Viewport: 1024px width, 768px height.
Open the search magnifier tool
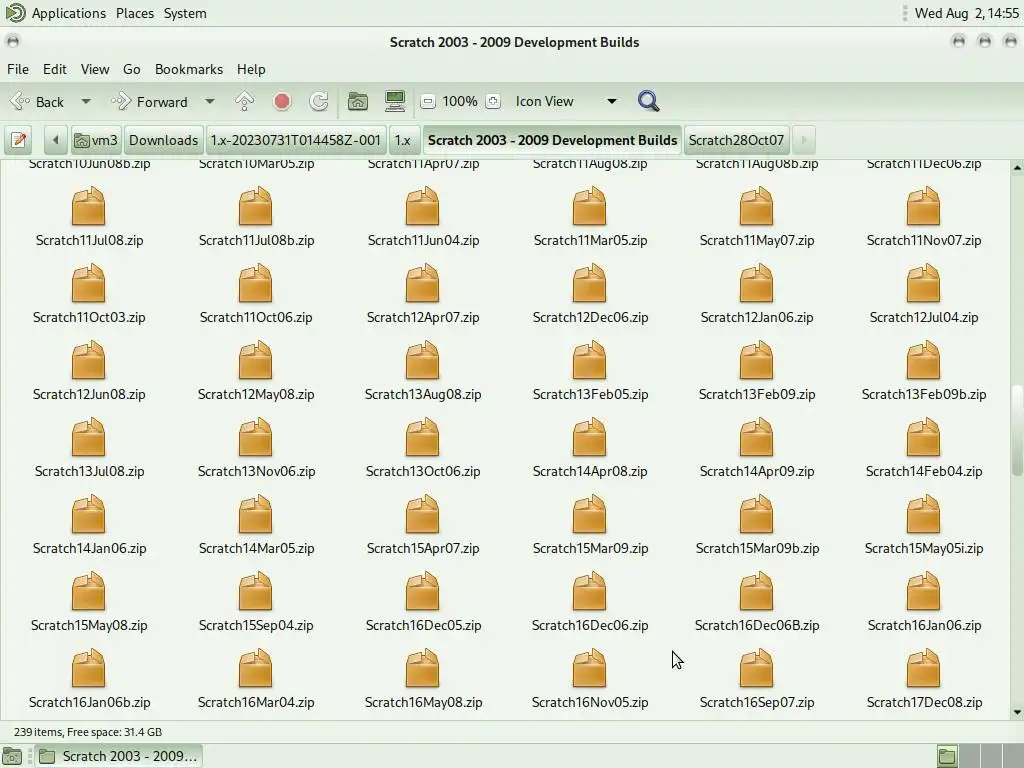pos(648,101)
